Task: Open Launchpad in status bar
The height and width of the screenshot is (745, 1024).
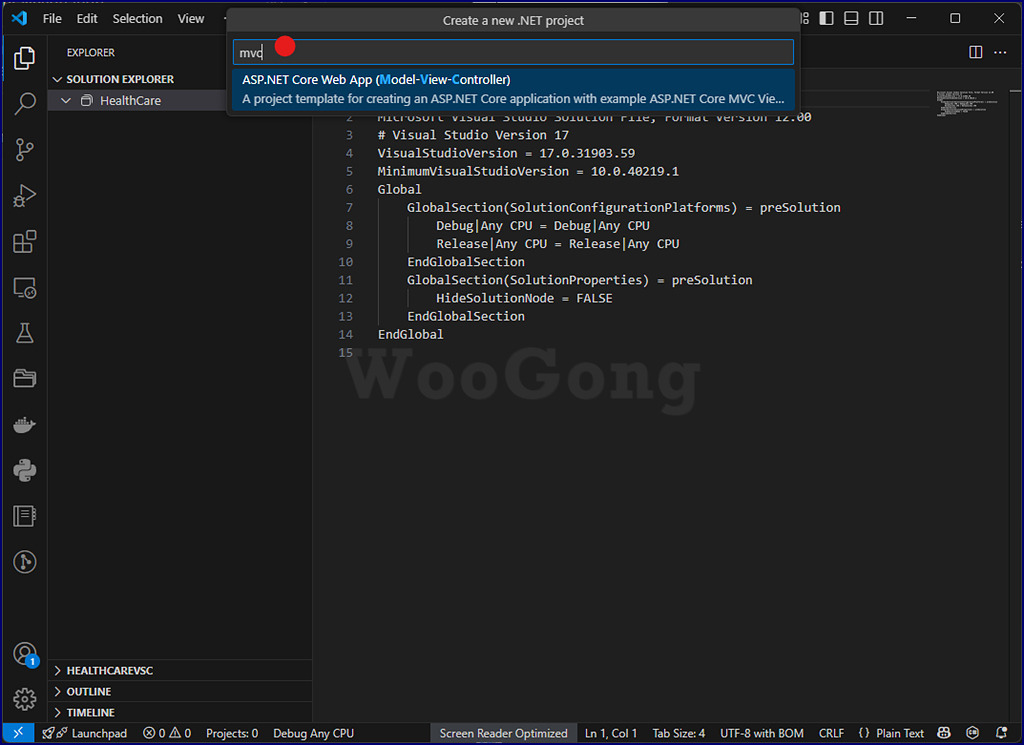Action: click(x=85, y=733)
